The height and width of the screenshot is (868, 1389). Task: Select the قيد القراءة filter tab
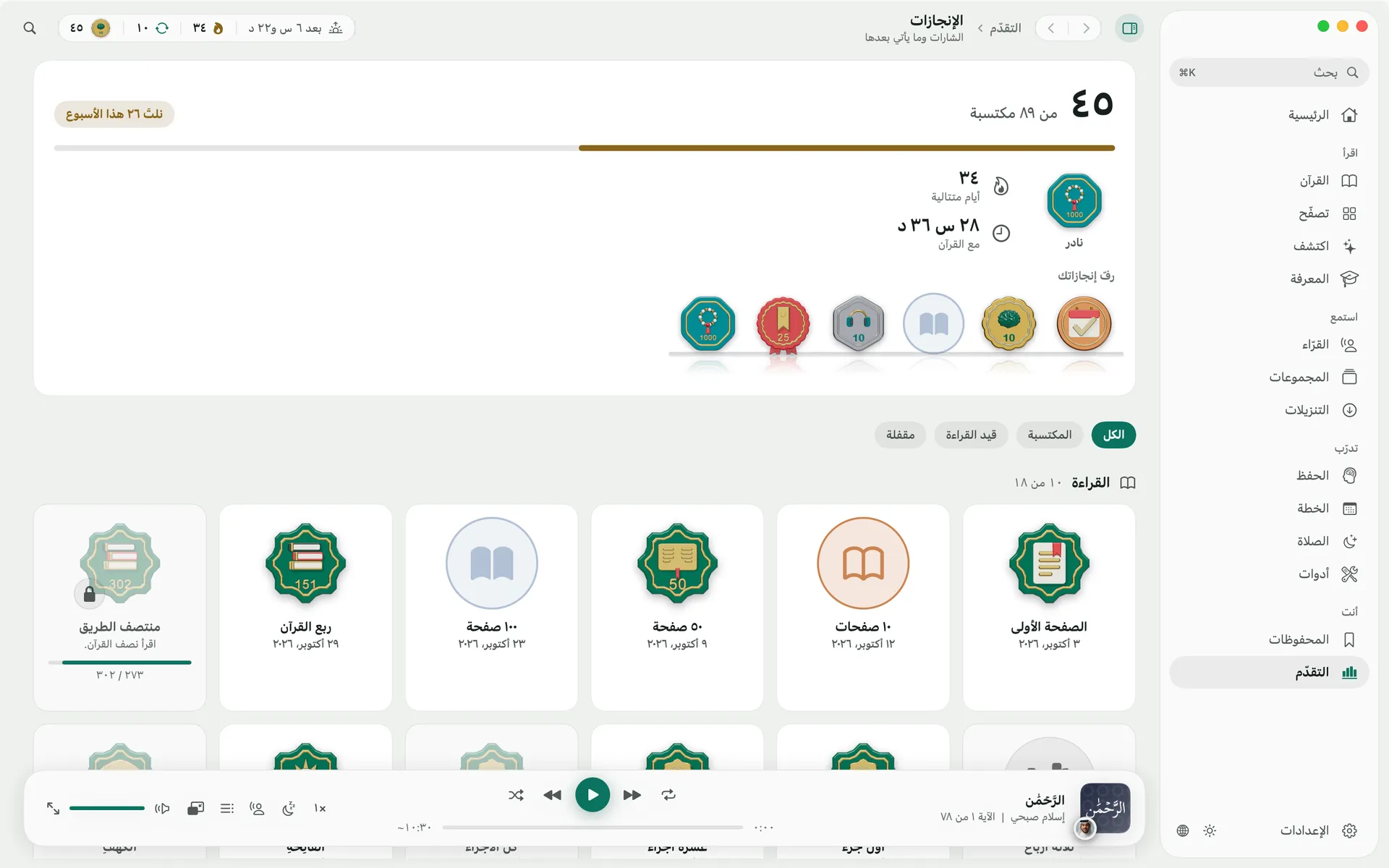pos(971,435)
